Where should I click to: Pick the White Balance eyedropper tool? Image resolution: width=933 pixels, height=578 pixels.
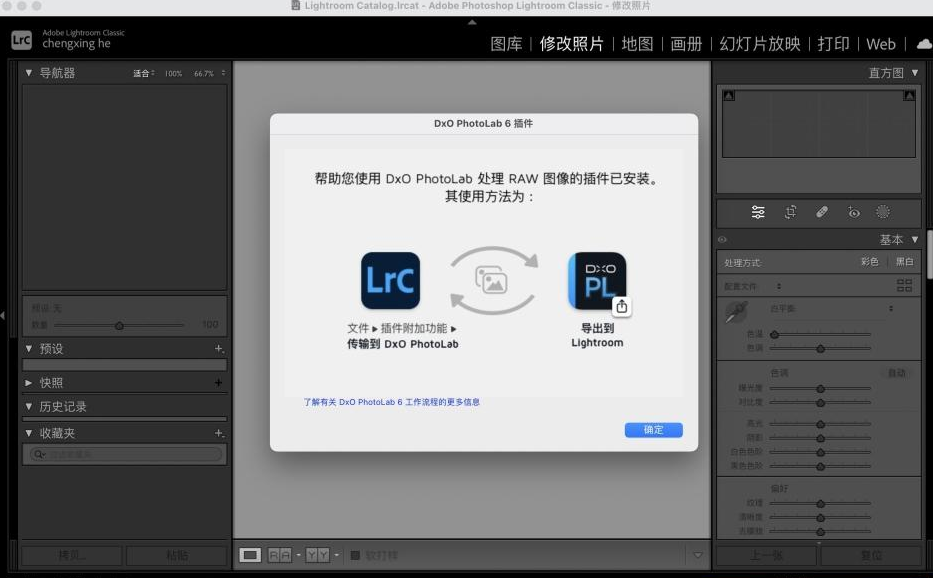736,312
